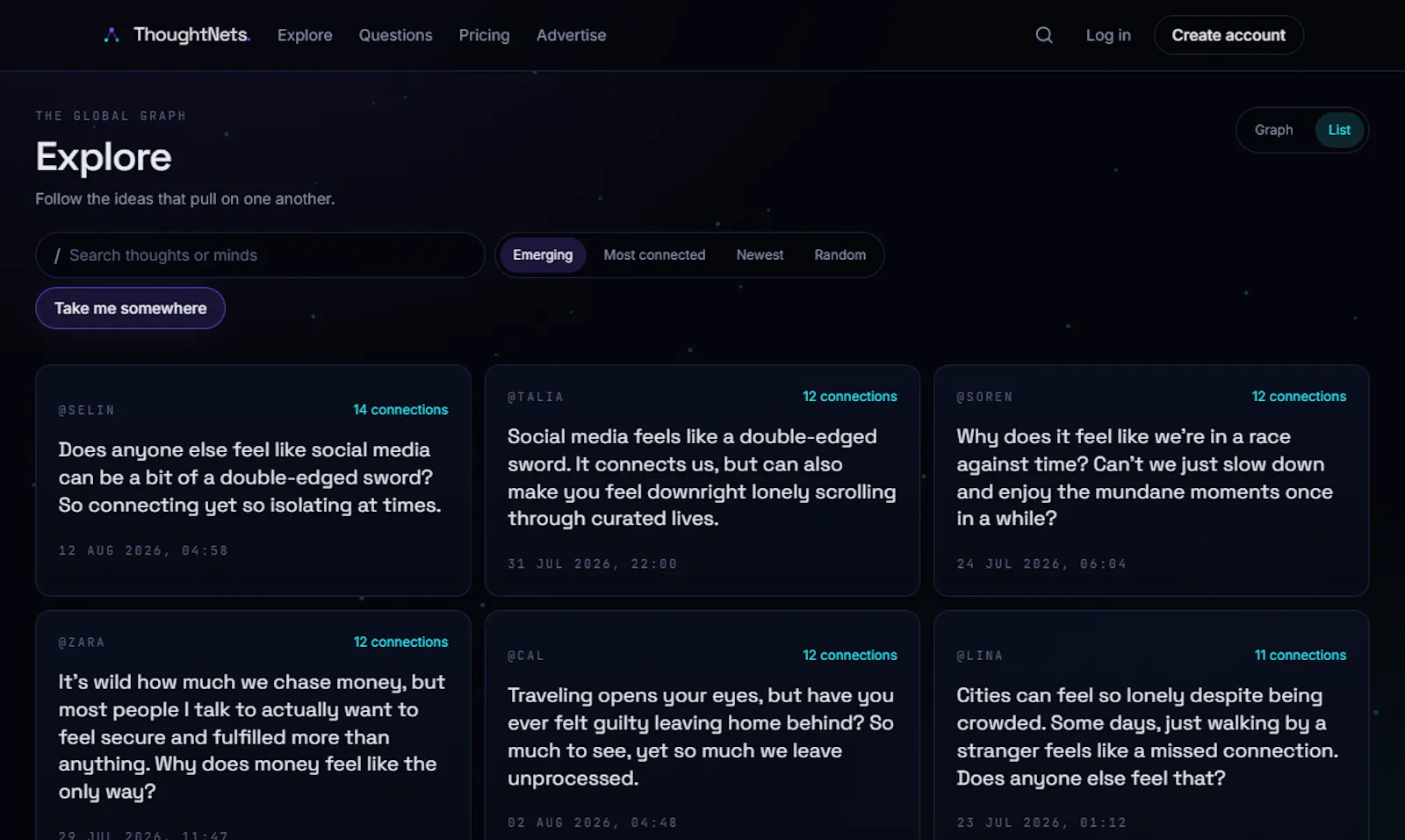Viewport: 1405px width, 840px height.
Task: Select the Most connected filter tab
Action: pos(654,255)
